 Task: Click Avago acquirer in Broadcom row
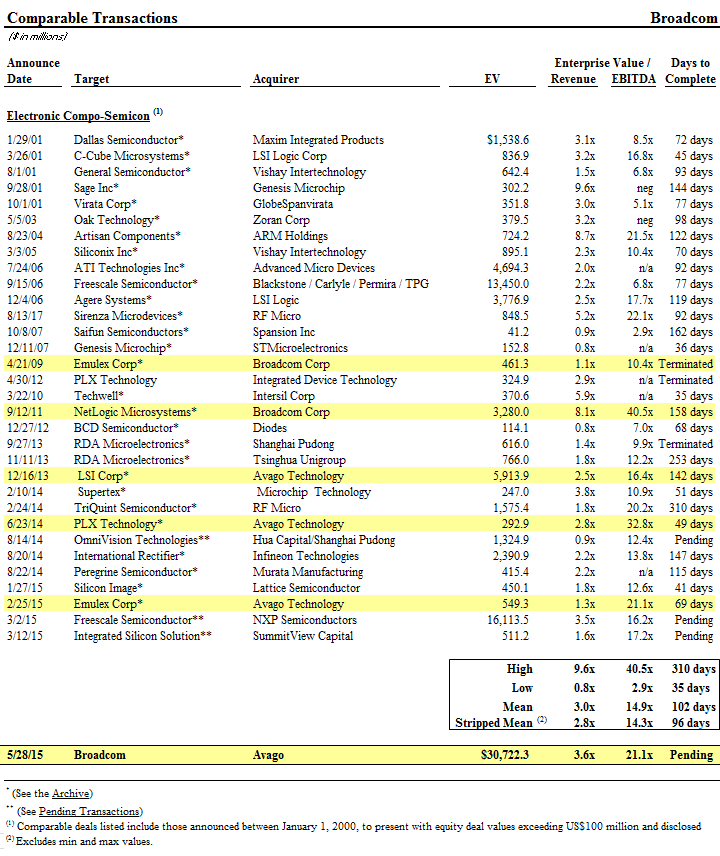(268, 755)
